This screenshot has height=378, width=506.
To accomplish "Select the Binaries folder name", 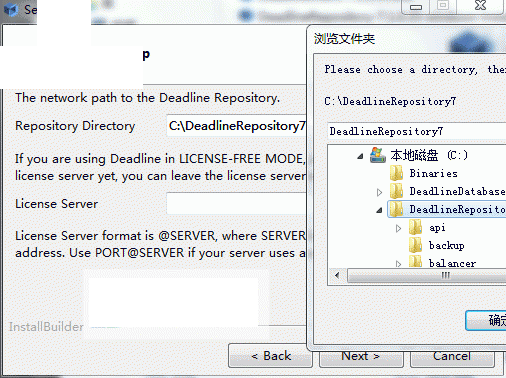I will 433,174.
